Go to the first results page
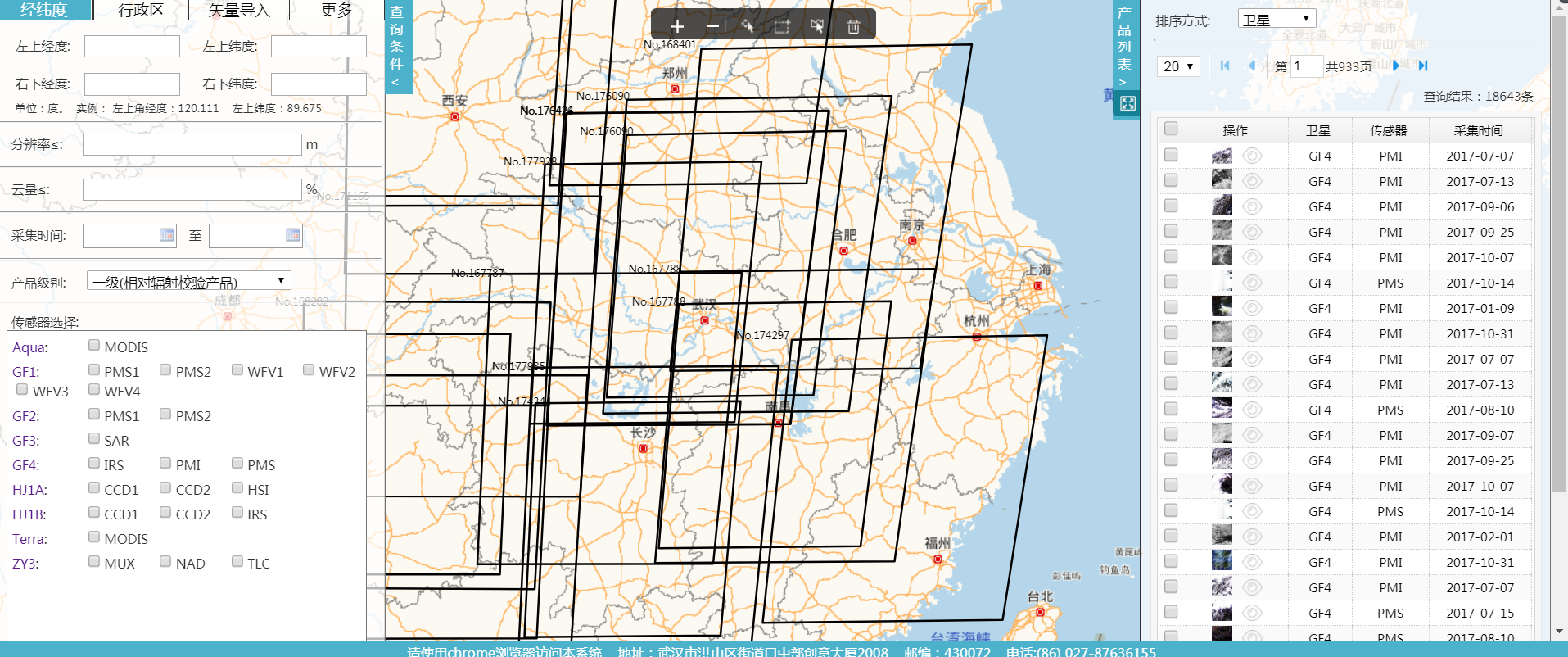This screenshot has width=1568, height=657. coord(1225,66)
